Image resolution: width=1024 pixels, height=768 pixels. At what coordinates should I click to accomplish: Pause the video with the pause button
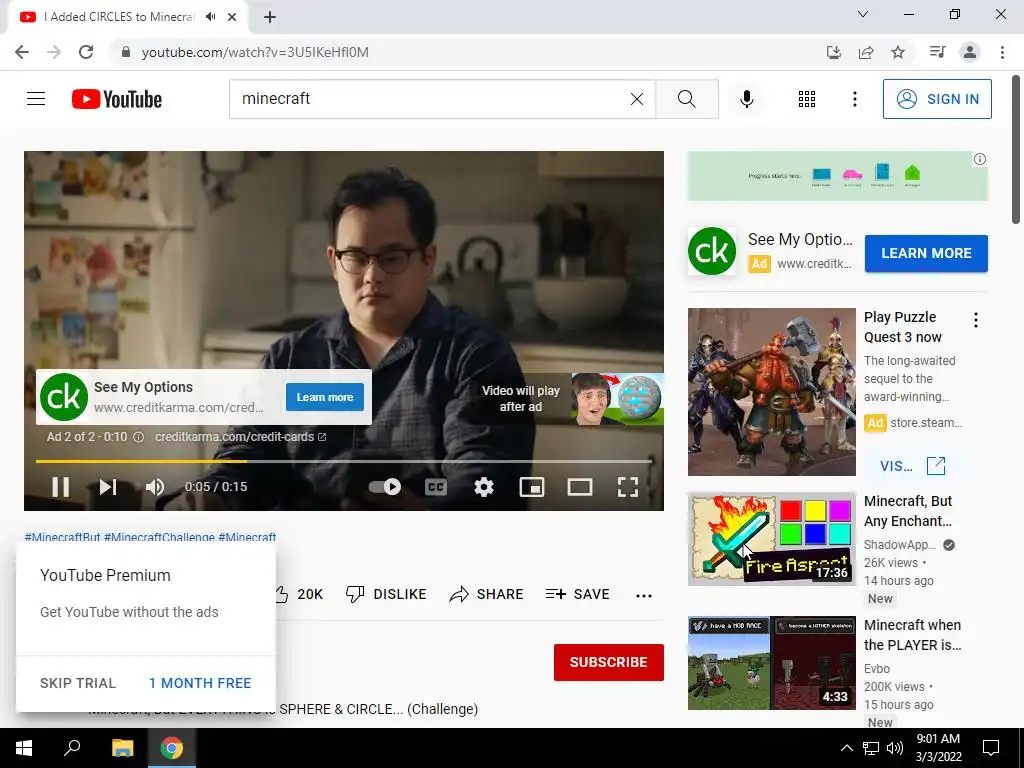[x=61, y=487]
